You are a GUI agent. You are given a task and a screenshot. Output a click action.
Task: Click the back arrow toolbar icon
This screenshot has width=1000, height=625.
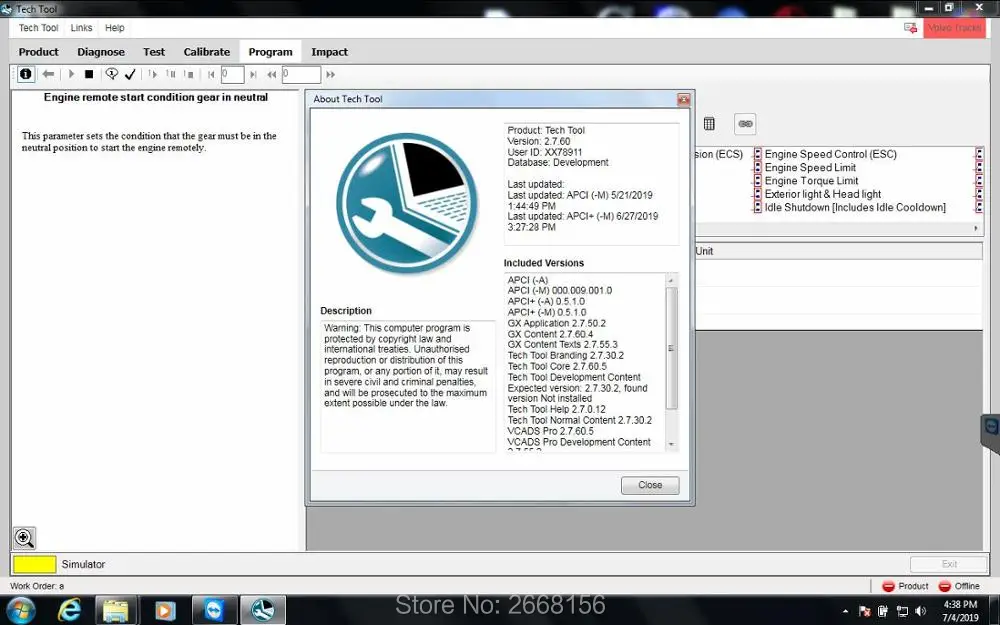pyautogui.click(x=48, y=74)
